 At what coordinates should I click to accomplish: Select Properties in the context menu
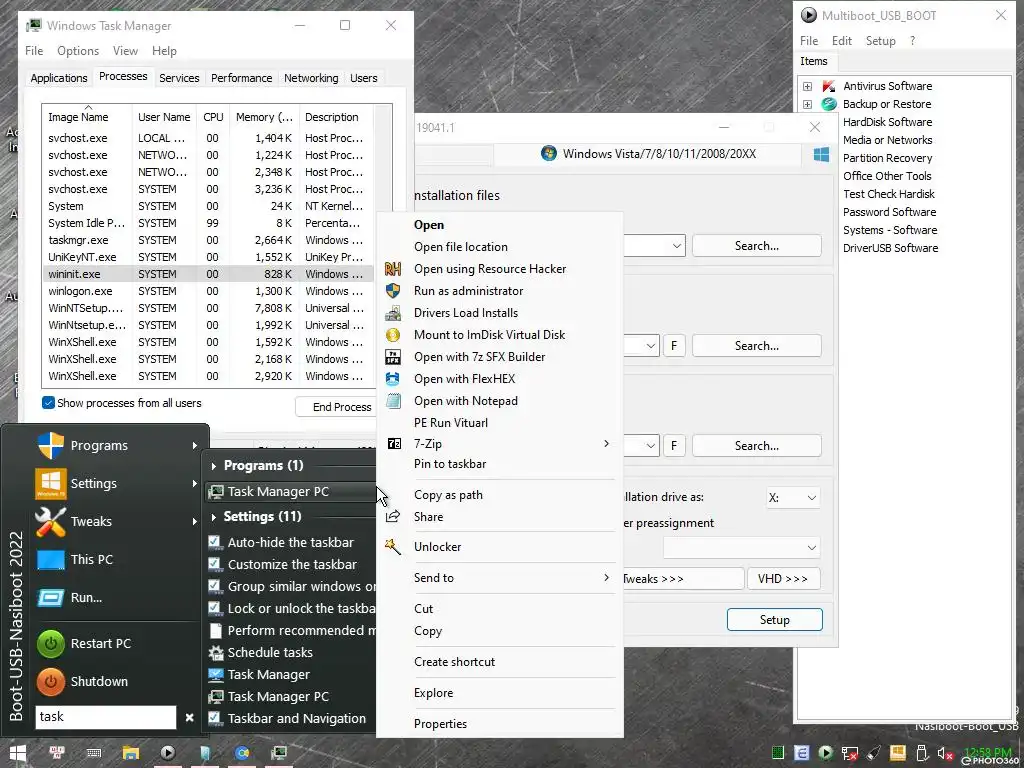click(x=440, y=724)
